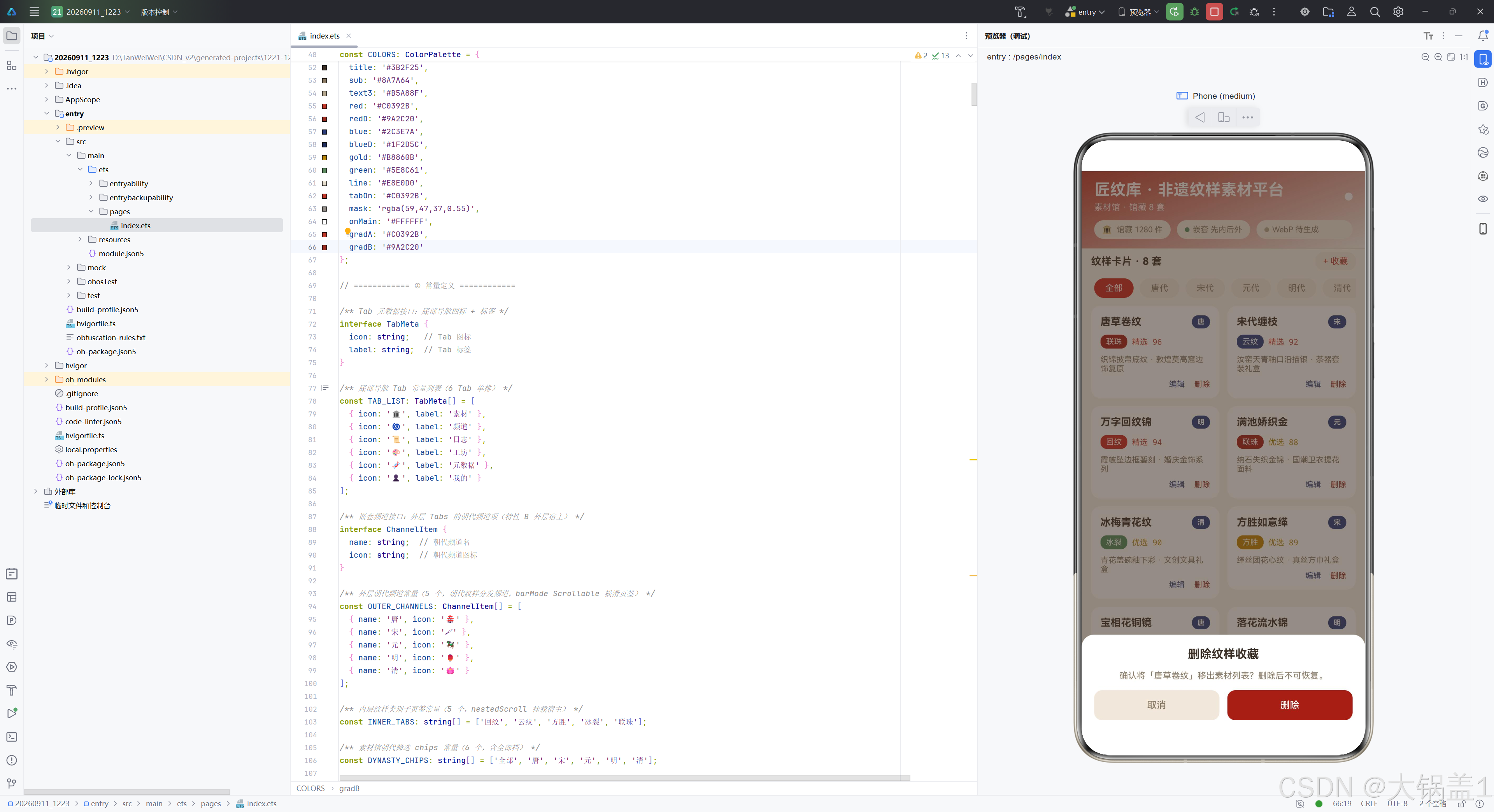Select 唐代 dynasty chip in preview

(1159, 288)
